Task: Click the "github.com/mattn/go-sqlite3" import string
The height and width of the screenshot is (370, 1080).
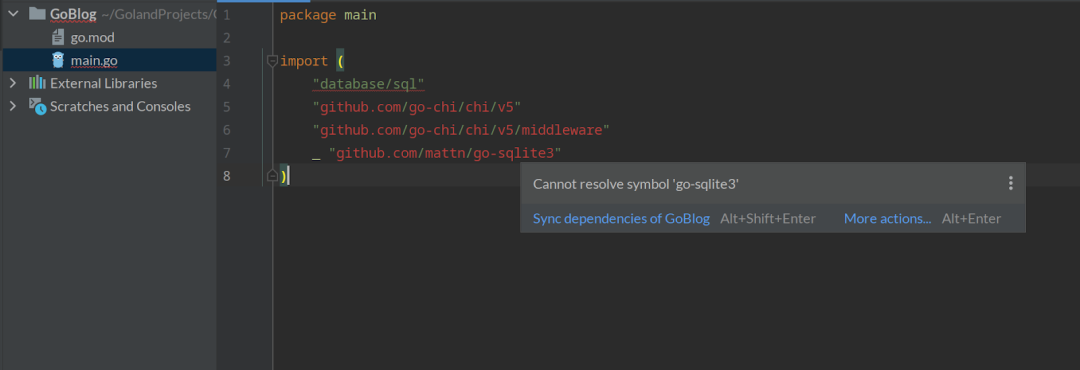Action: pos(445,152)
